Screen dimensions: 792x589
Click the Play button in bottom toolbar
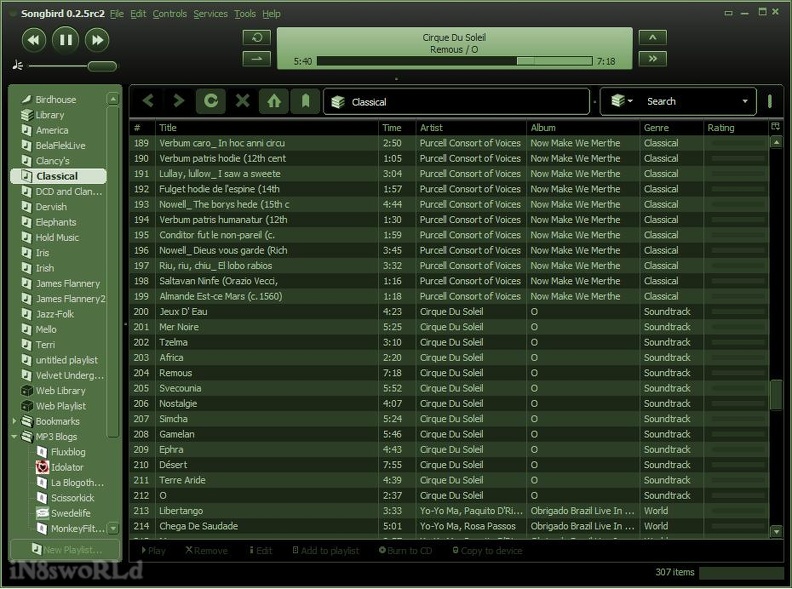tap(154, 551)
